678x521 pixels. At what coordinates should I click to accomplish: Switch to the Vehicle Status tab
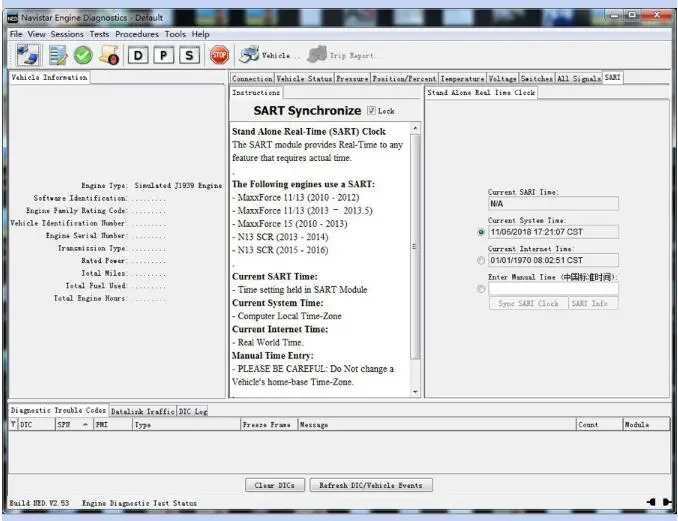[304, 79]
